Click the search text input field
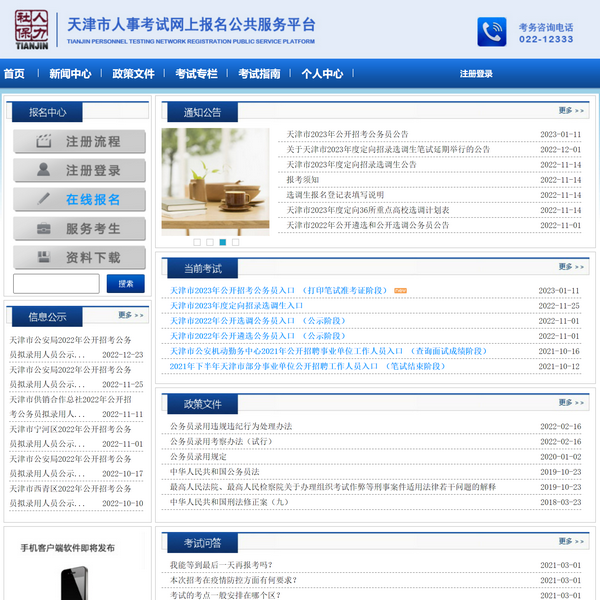600x600 pixels. (56, 284)
